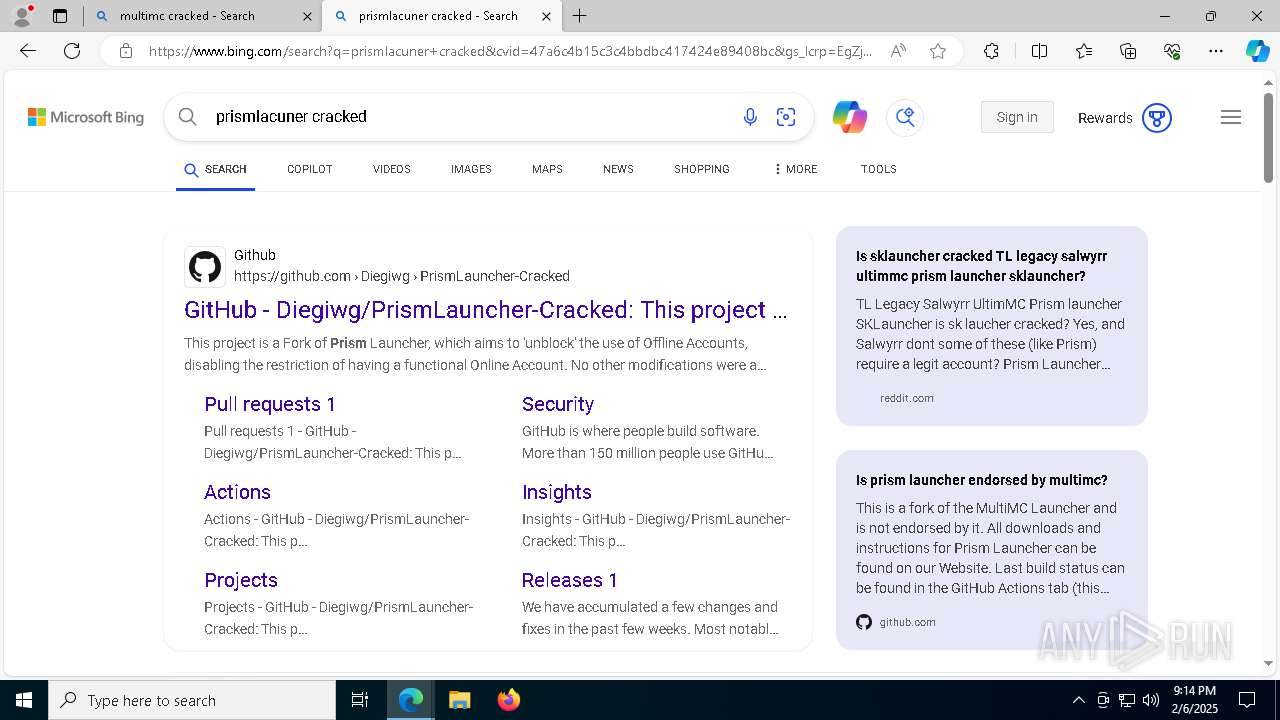Open the sklauncher cracked reddit card

(x=992, y=326)
